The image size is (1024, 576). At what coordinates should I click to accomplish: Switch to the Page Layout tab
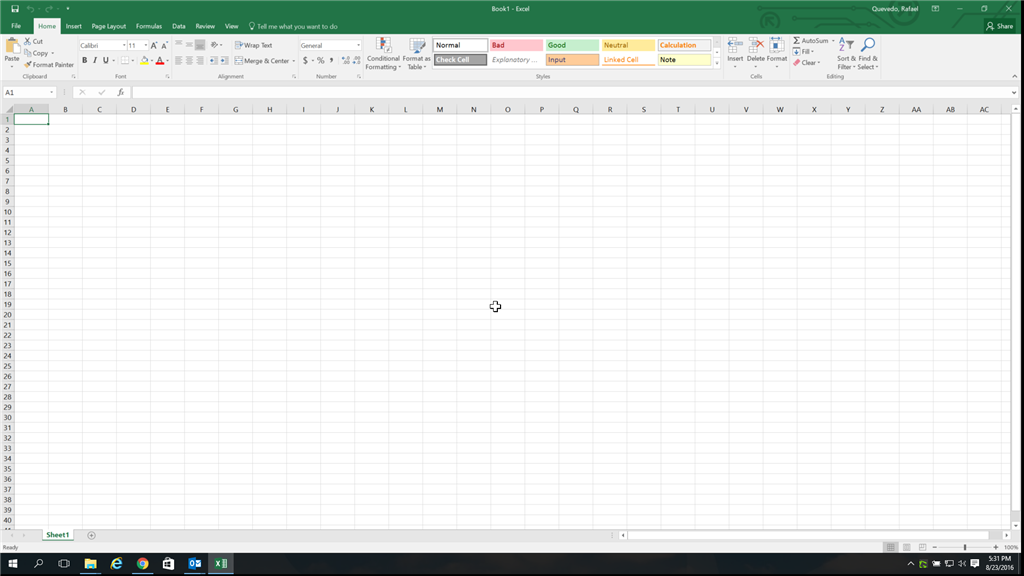click(x=108, y=26)
